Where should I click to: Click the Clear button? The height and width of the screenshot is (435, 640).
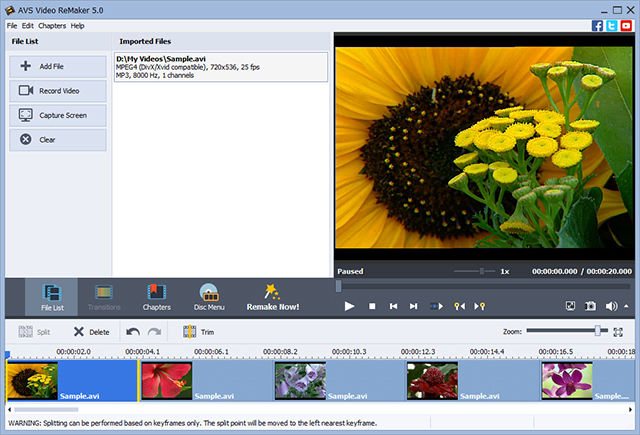58,140
